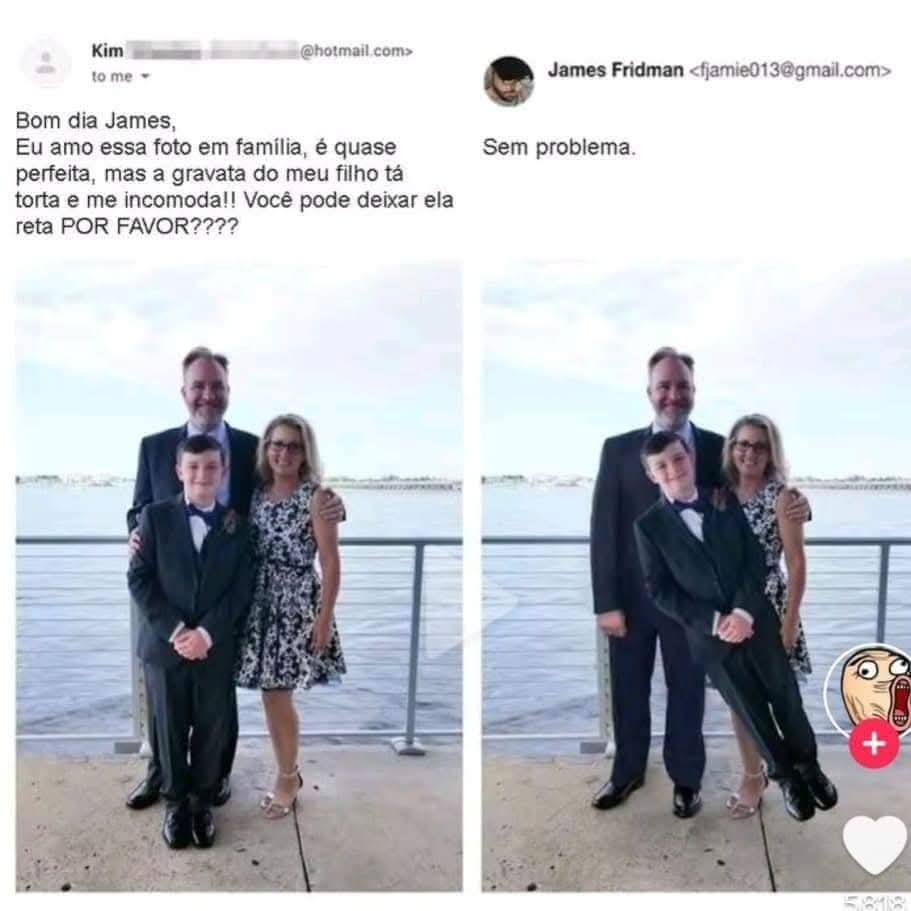Image resolution: width=911 pixels, height=911 pixels.
Task: Click the "Sem problema." reply text
Action: point(559,147)
